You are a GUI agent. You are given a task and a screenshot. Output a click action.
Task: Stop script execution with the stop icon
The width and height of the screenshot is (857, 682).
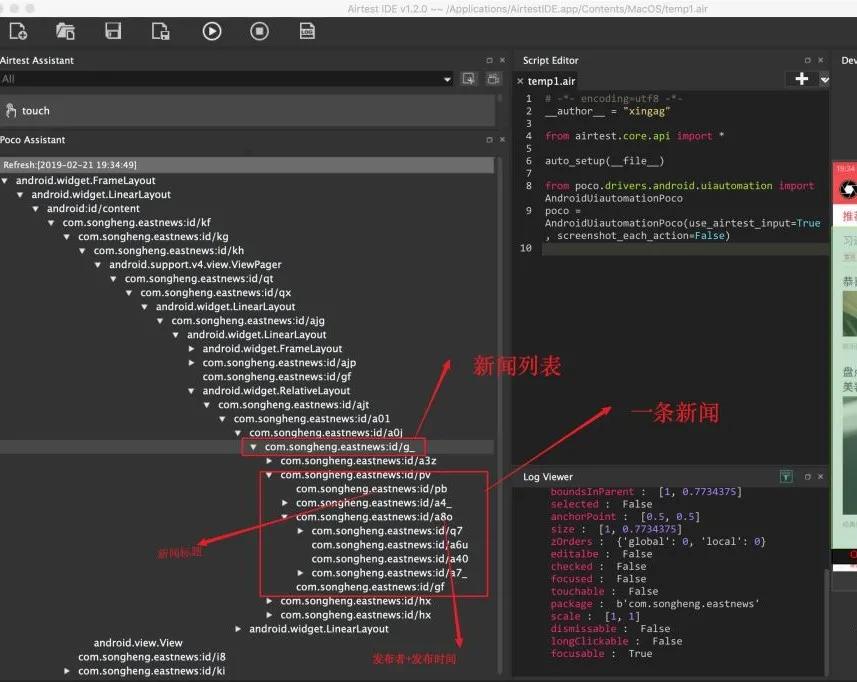pyautogui.click(x=259, y=31)
